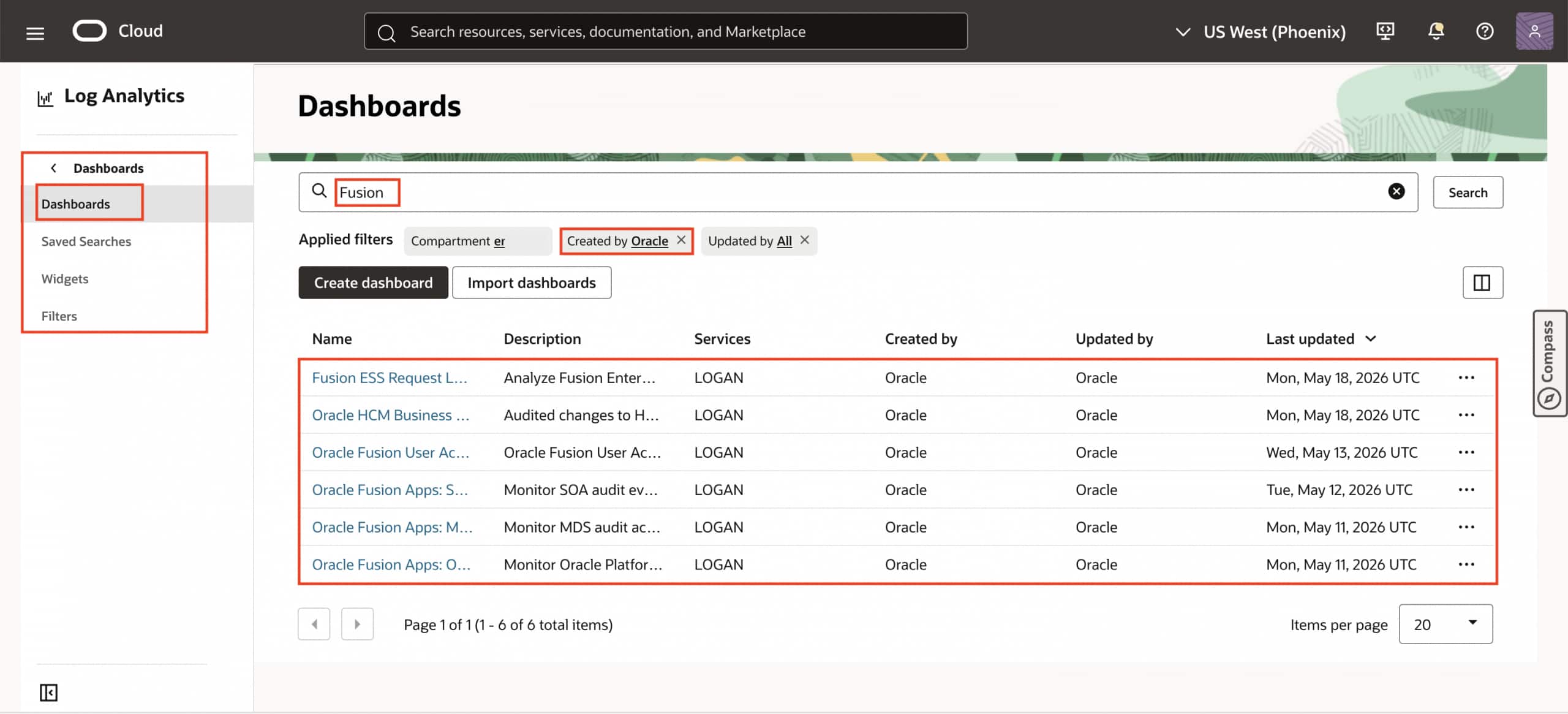The width and height of the screenshot is (1568, 714).
Task: Click the 'Tue, May 12, 2026 UTC' date cell
Action: [x=1339, y=490]
